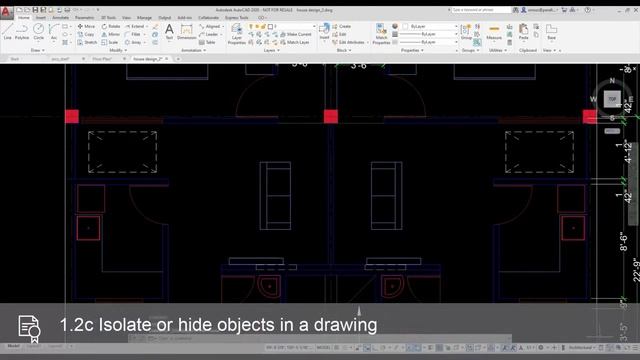Switch to the house design_2 drawing tab
The image size is (640, 360).
[x=148, y=59]
